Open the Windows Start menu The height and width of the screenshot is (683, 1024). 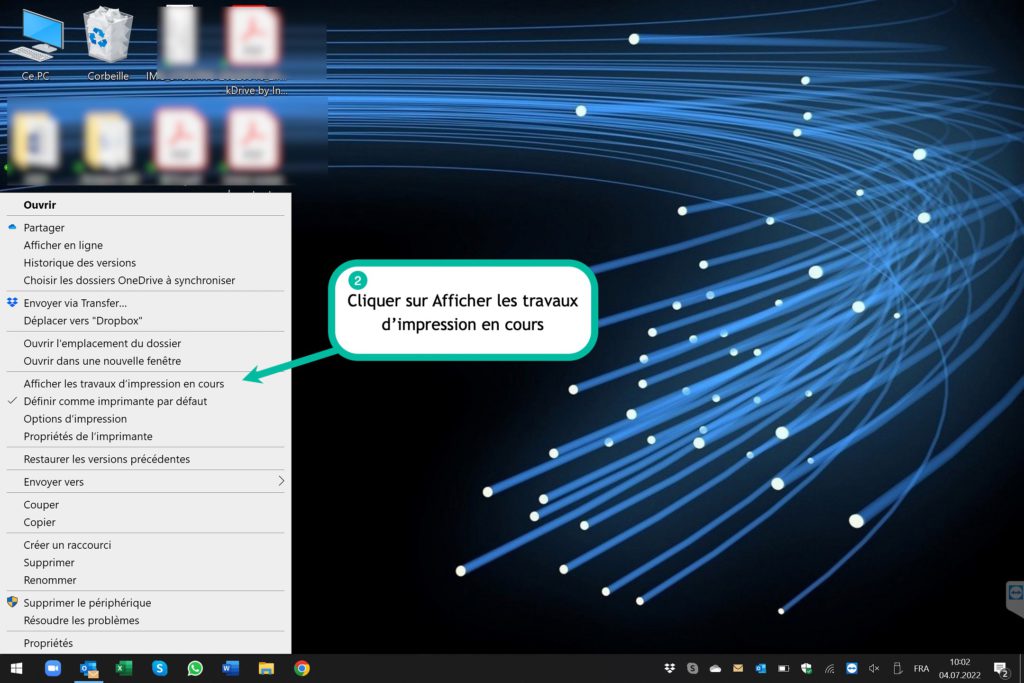tap(16, 669)
